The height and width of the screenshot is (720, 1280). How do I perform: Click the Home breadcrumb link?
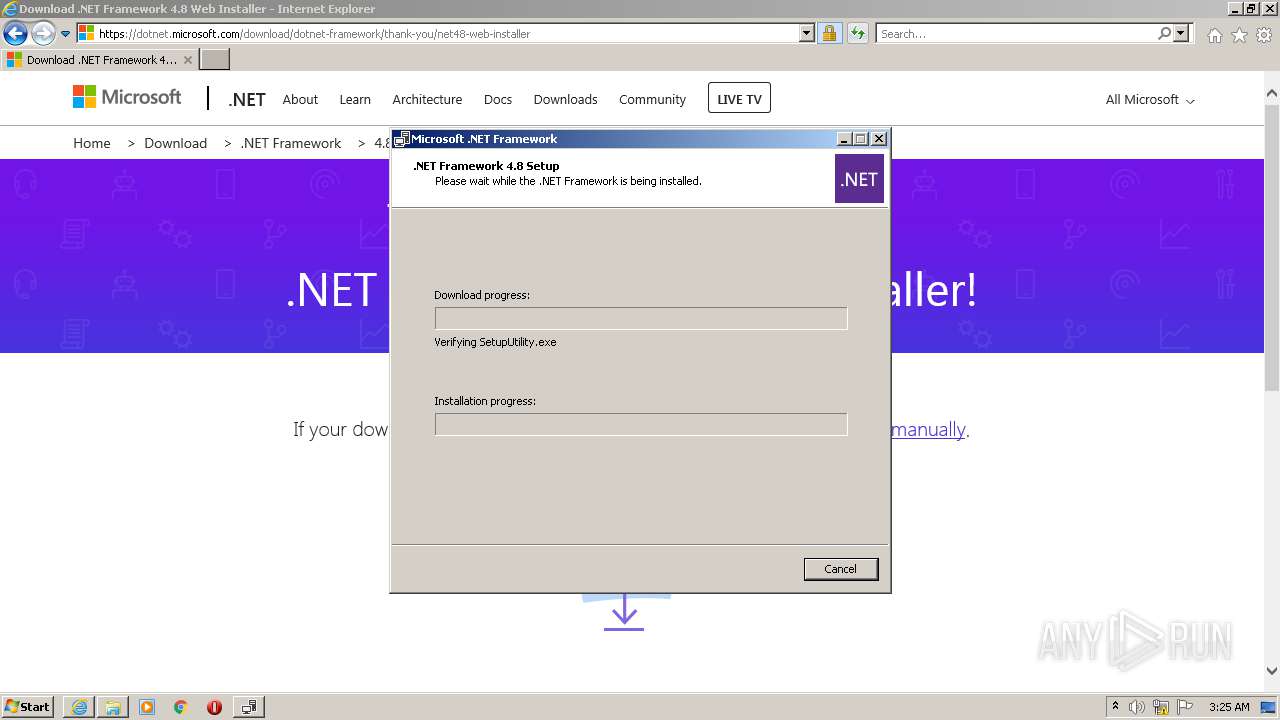click(92, 143)
